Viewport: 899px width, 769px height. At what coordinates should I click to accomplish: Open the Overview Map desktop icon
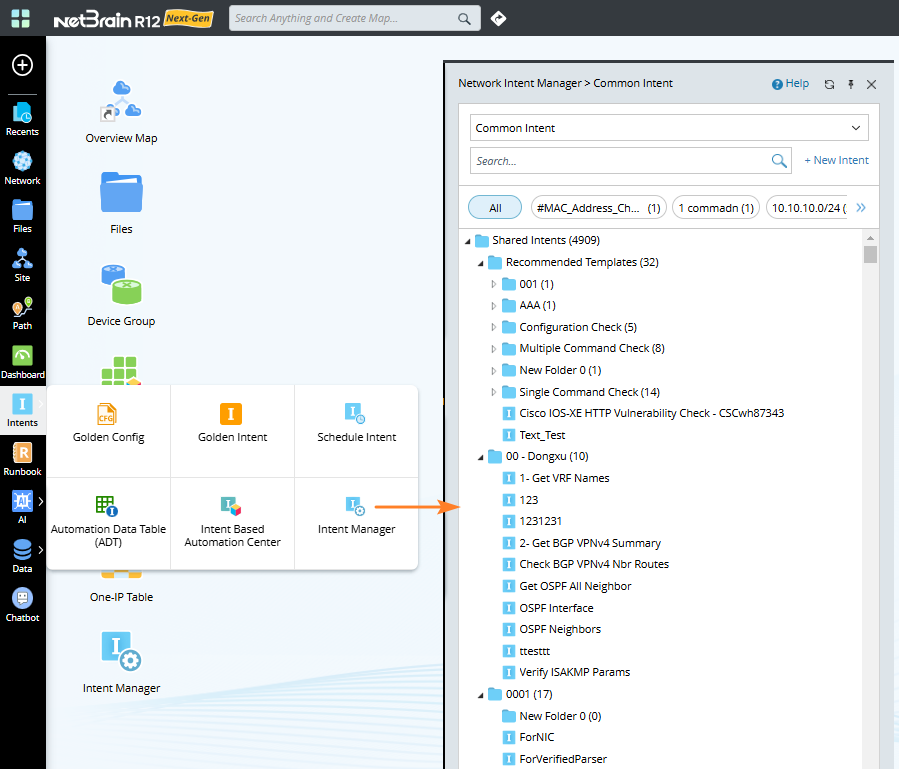click(121, 112)
